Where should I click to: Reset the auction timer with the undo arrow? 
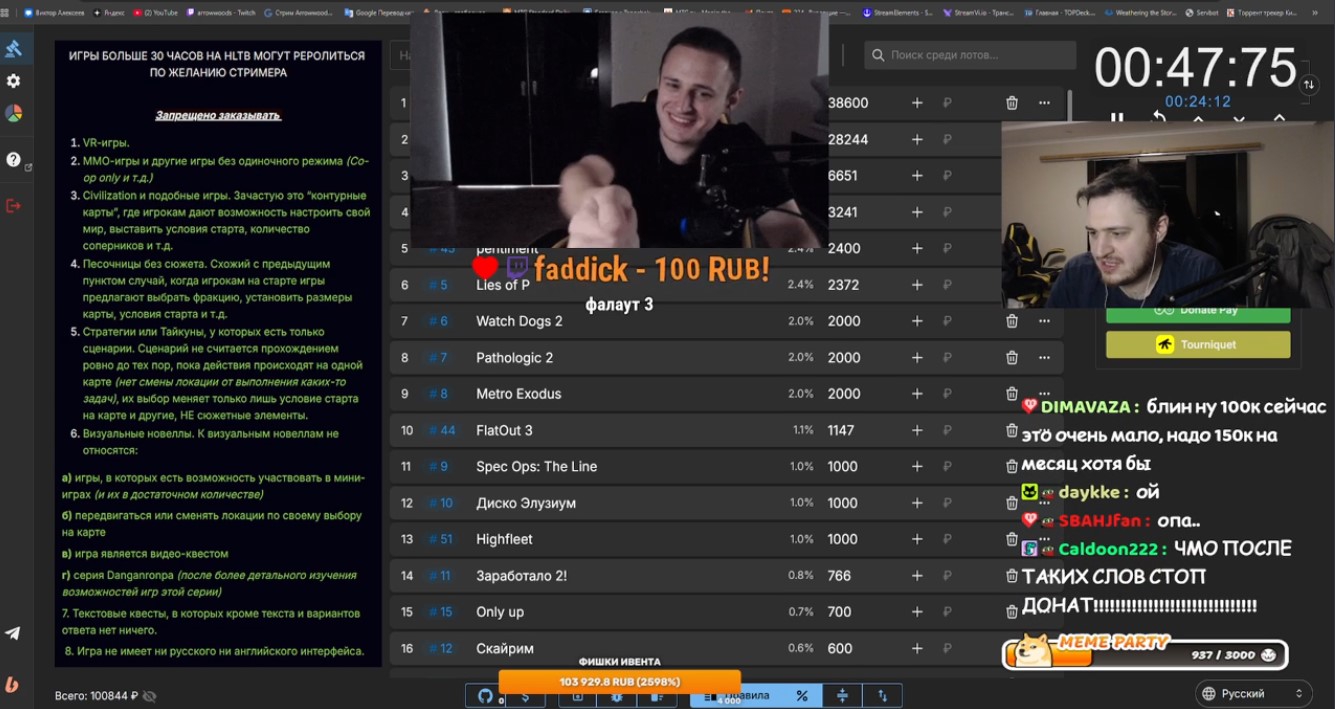point(1159,117)
